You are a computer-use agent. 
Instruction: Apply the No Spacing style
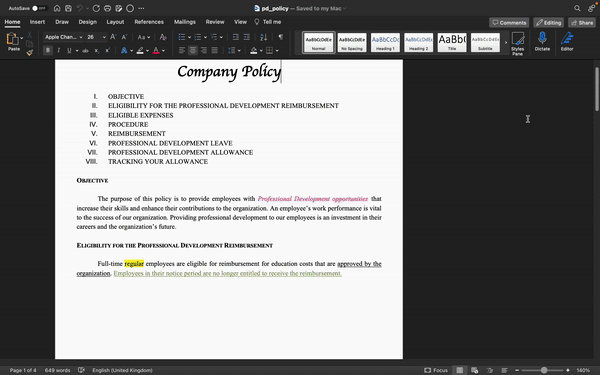tap(352, 42)
